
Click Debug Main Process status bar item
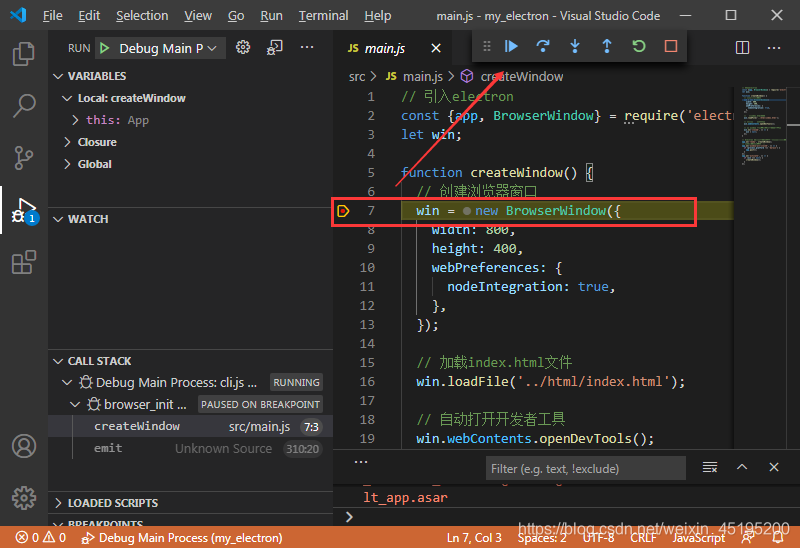click(x=182, y=538)
